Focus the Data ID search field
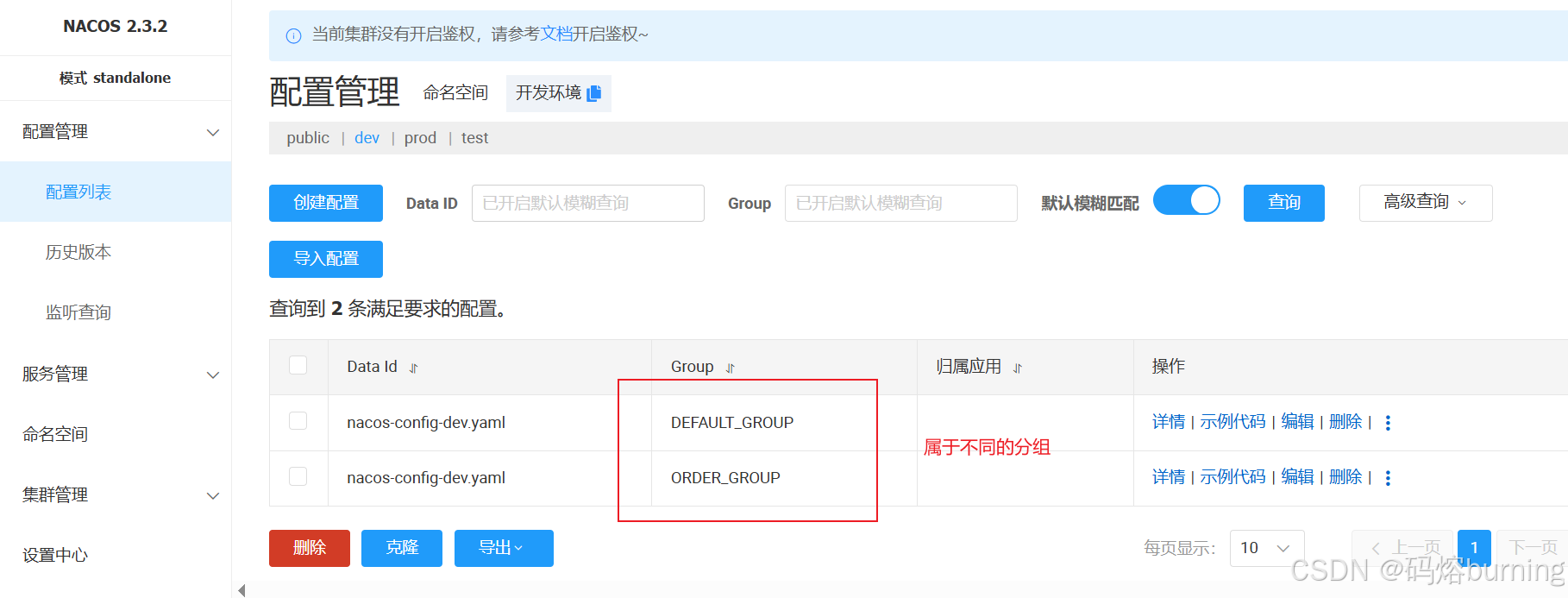Image resolution: width=1568 pixels, height=598 pixels. (588, 203)
